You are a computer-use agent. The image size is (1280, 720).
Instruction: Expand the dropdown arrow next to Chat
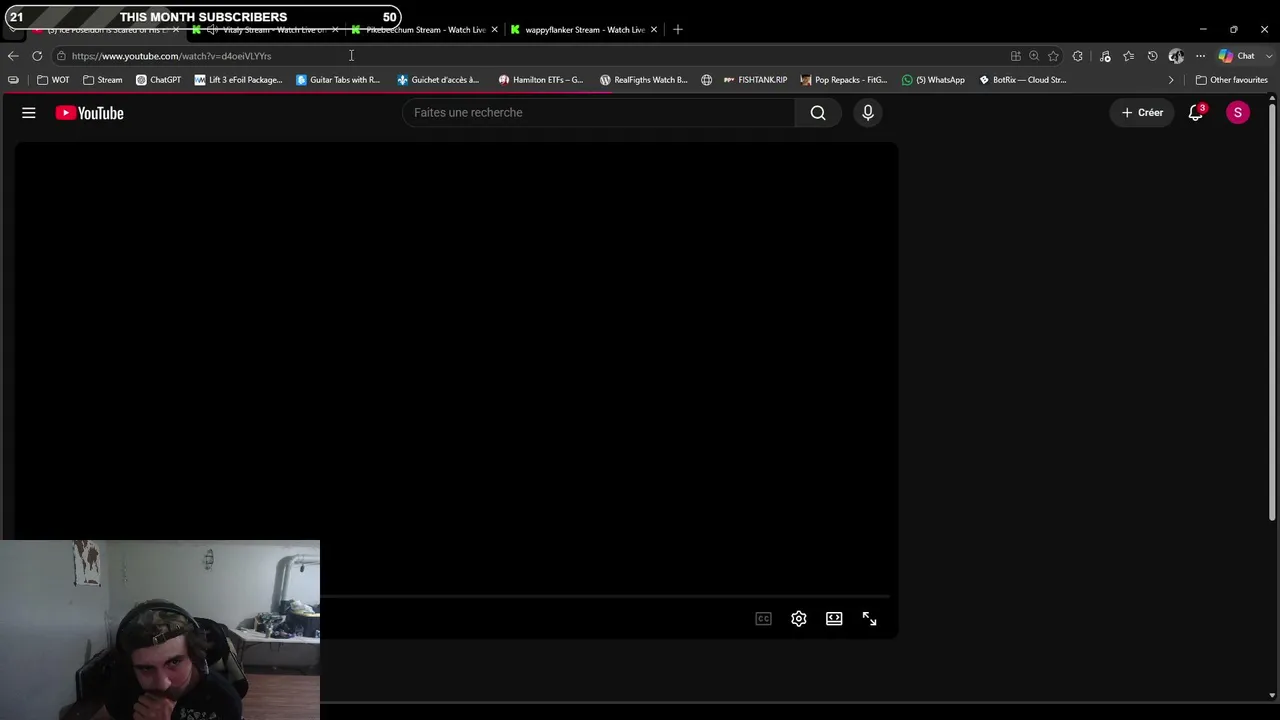coord(1268,56)
